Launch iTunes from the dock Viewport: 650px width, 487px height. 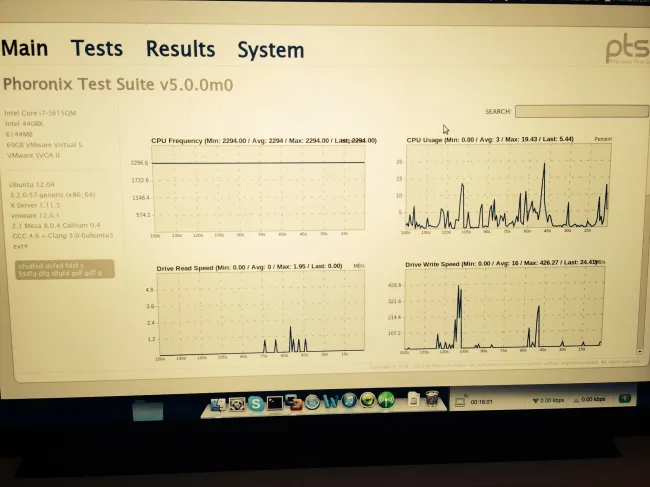pyautogui.click(x=349, y=400)
